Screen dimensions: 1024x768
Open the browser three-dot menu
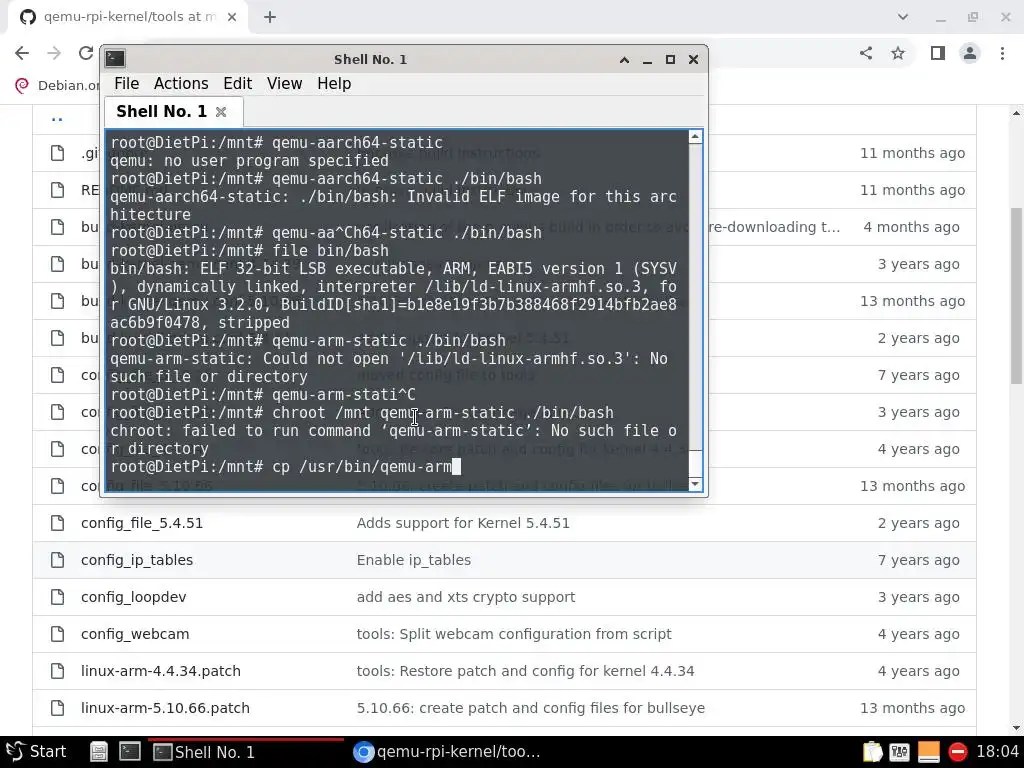(x=1002, y=53)
